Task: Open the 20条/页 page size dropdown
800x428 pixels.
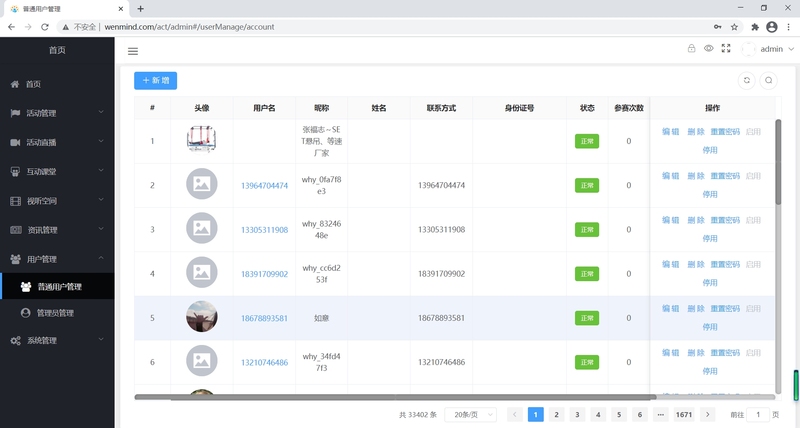Action: coord(470,415)
